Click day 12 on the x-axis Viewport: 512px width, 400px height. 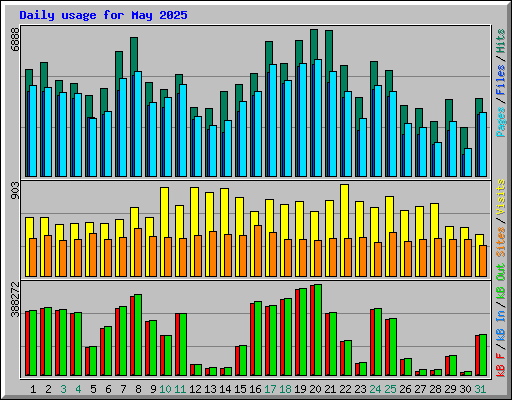(195, 389)
